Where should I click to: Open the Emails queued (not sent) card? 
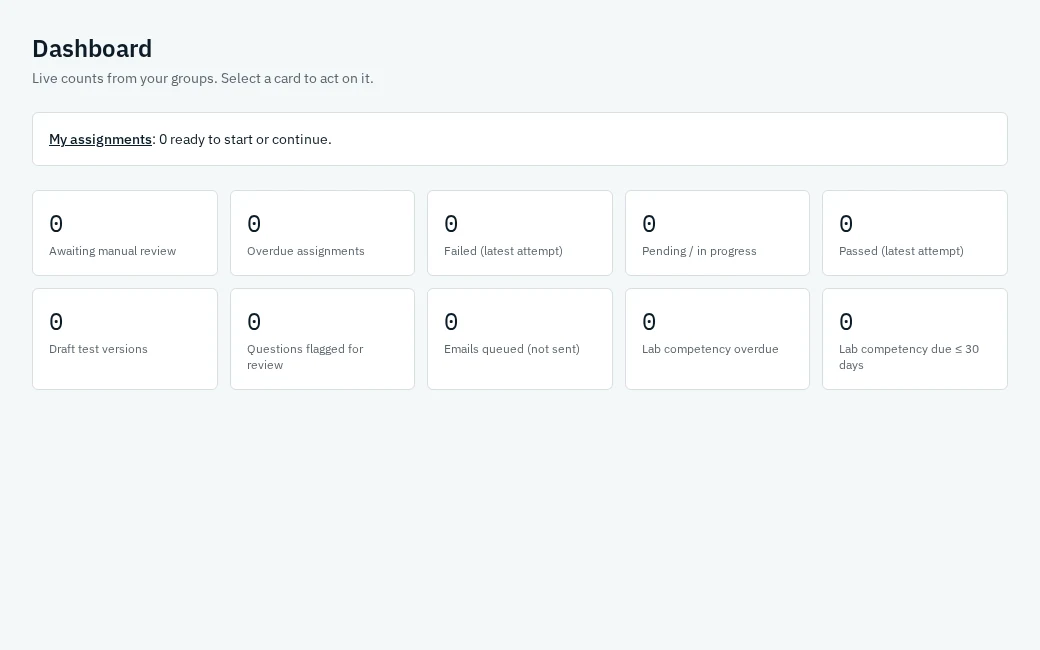point(520,339)
